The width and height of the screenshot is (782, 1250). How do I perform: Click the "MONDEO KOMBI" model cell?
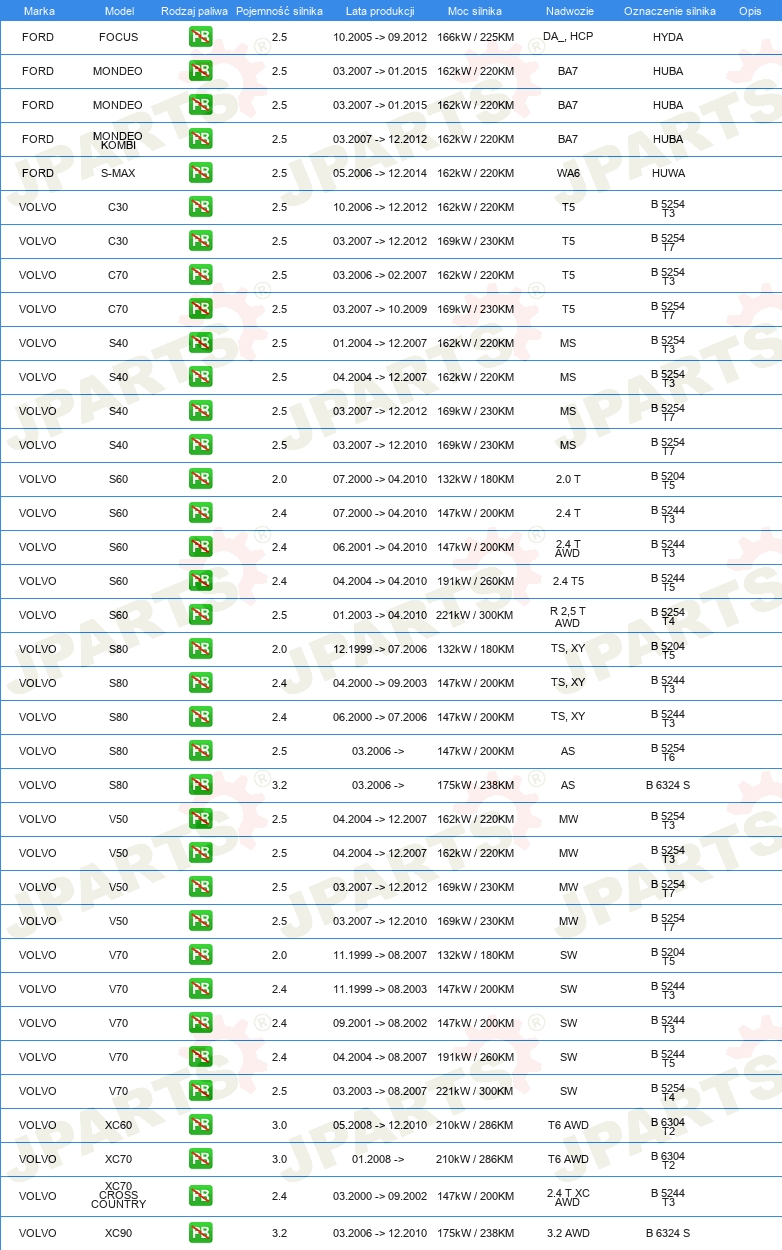pyautogui.click(x=118, y=140)
